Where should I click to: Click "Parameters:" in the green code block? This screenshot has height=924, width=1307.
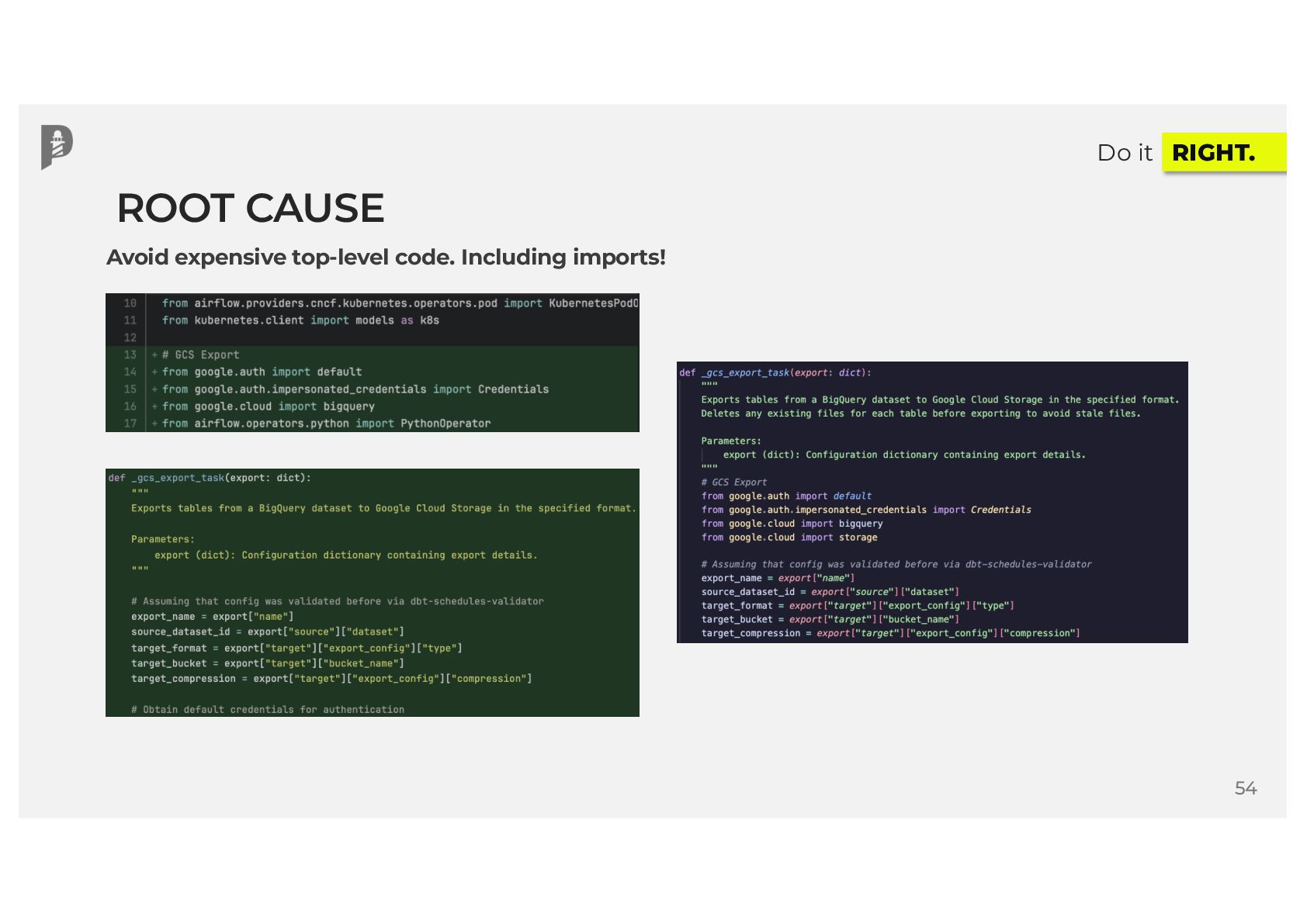pos(163,539)
